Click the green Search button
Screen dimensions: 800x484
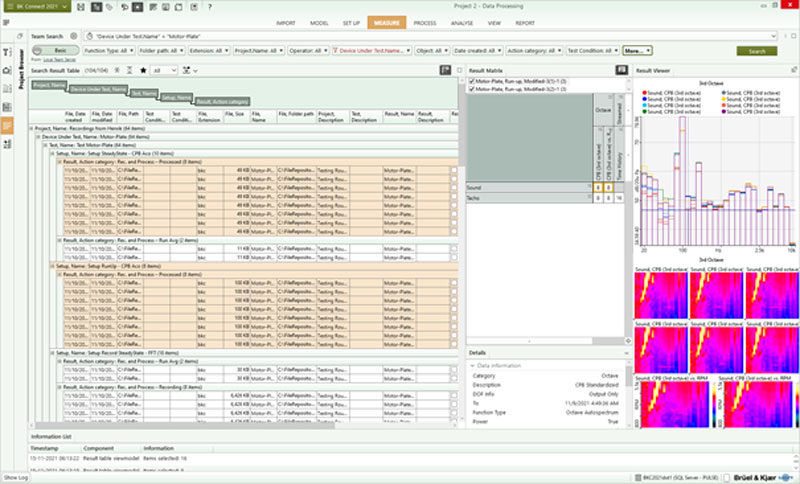click(757, 51)
